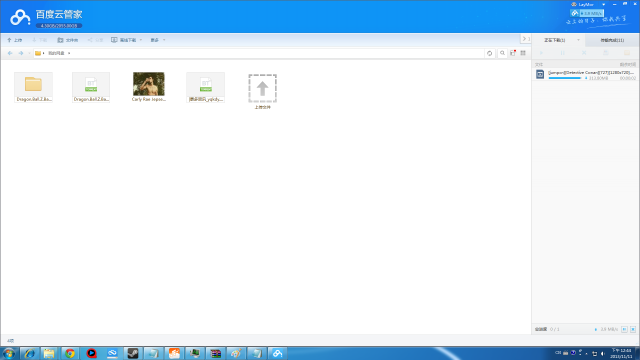Click the file column header in transfer list

pos(539,64)
